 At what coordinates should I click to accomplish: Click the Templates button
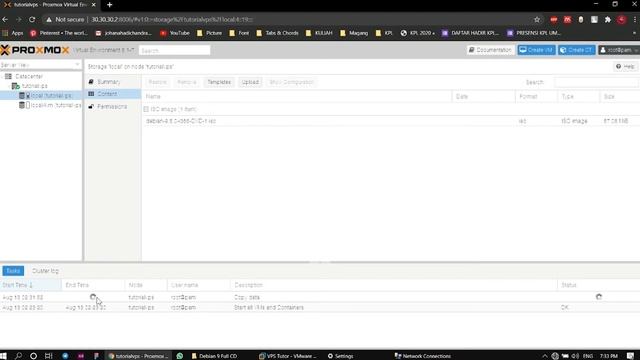click(x=219, y=82)
